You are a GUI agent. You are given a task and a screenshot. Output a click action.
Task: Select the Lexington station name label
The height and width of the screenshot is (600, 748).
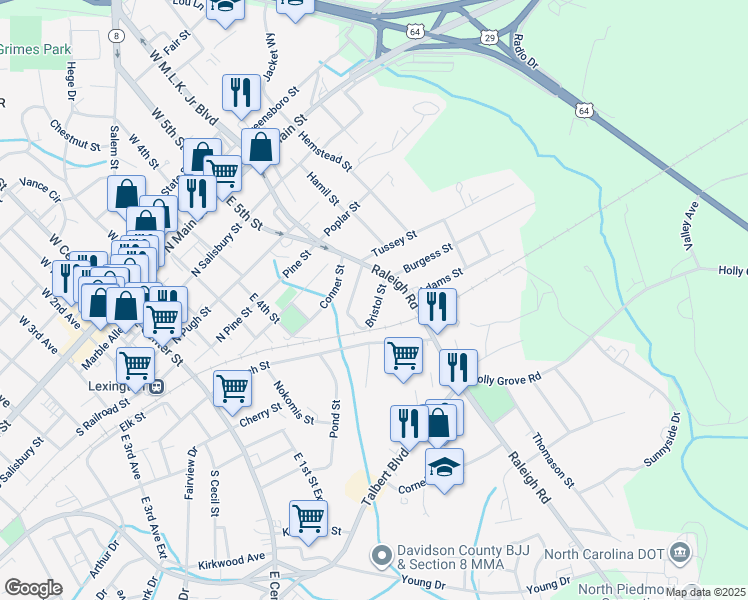pyautogui.click(x=118, y=386)
